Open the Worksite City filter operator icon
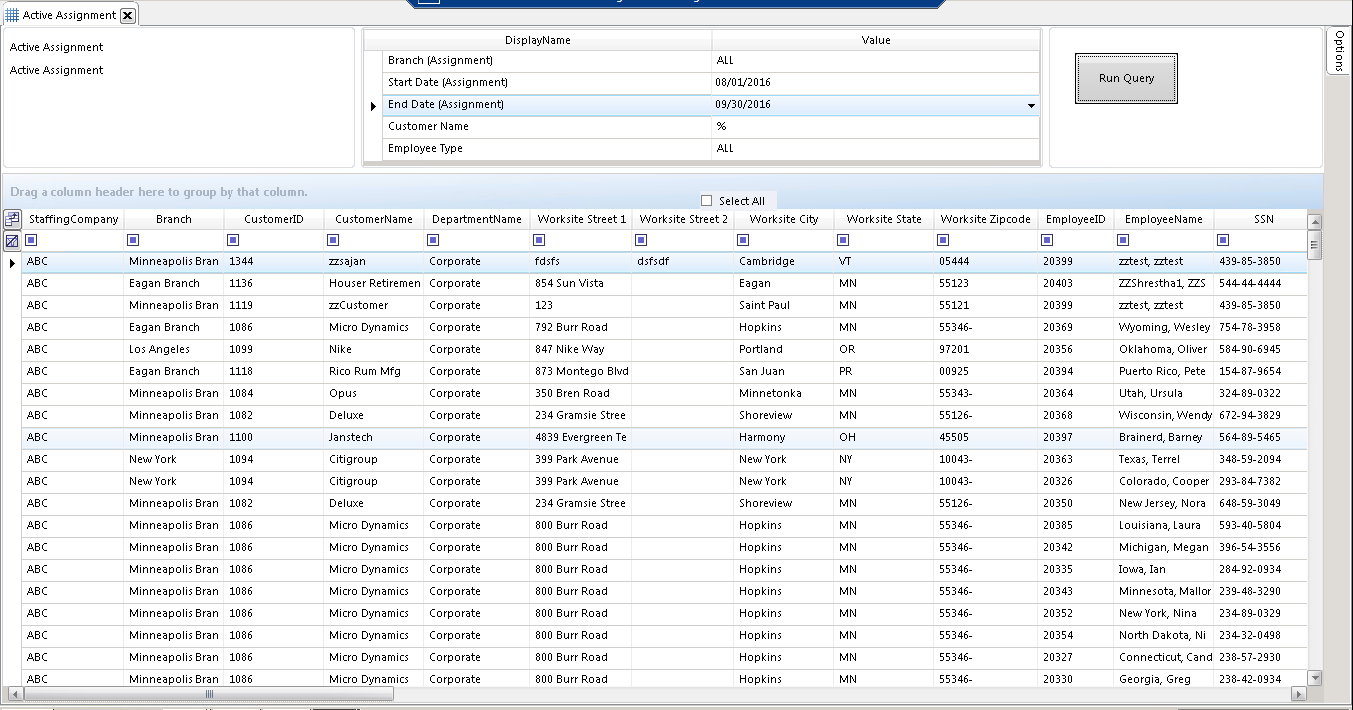 (x=744, y=240)
